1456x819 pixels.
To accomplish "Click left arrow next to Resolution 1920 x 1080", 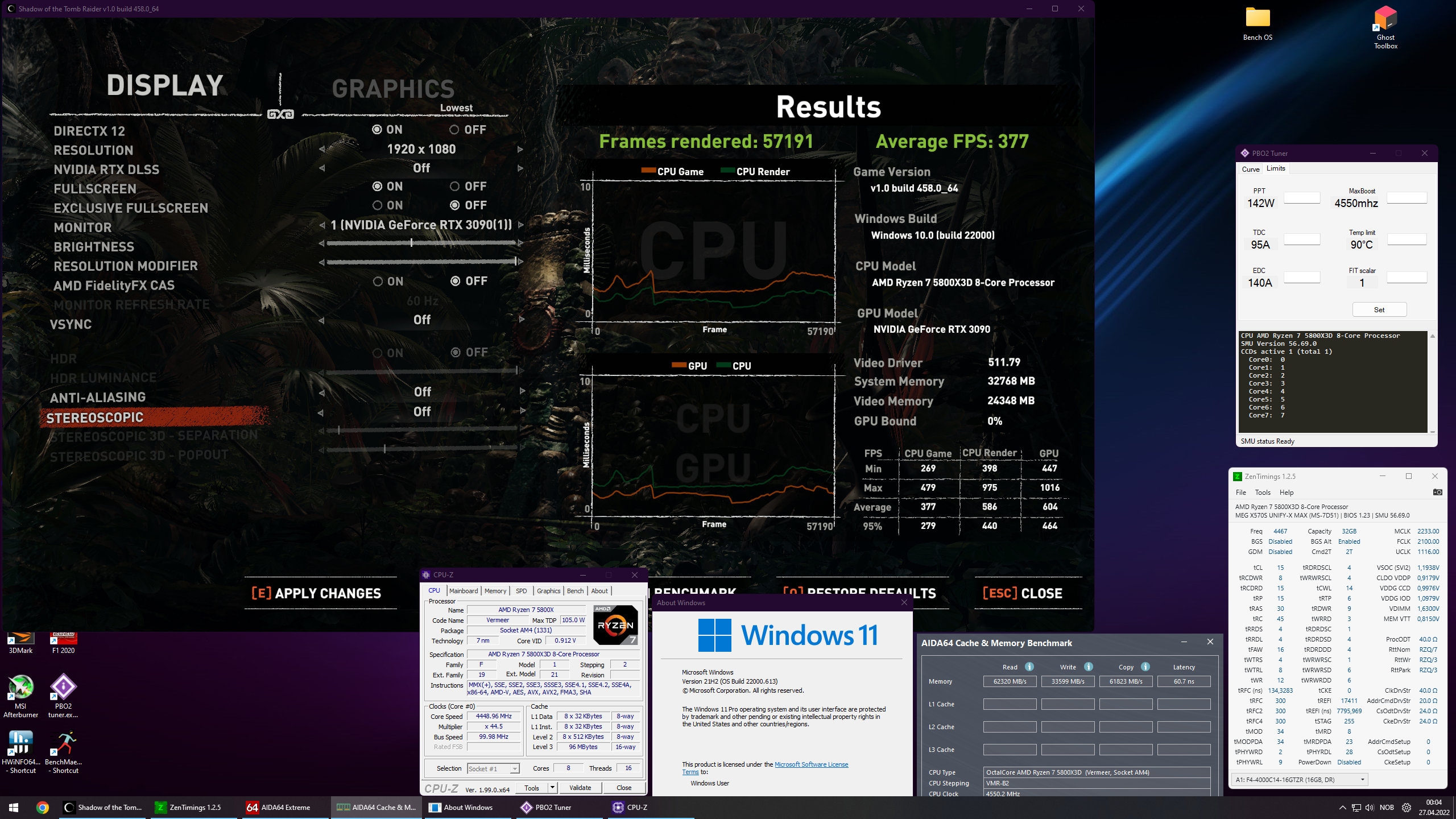I will point(322,150).
